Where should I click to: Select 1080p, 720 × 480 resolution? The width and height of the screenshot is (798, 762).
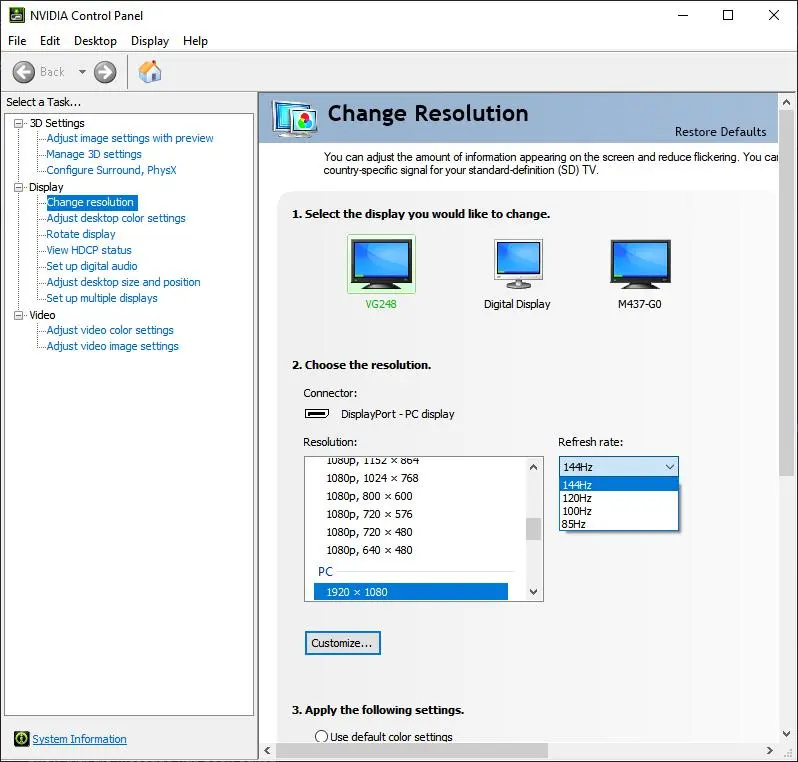369,532
